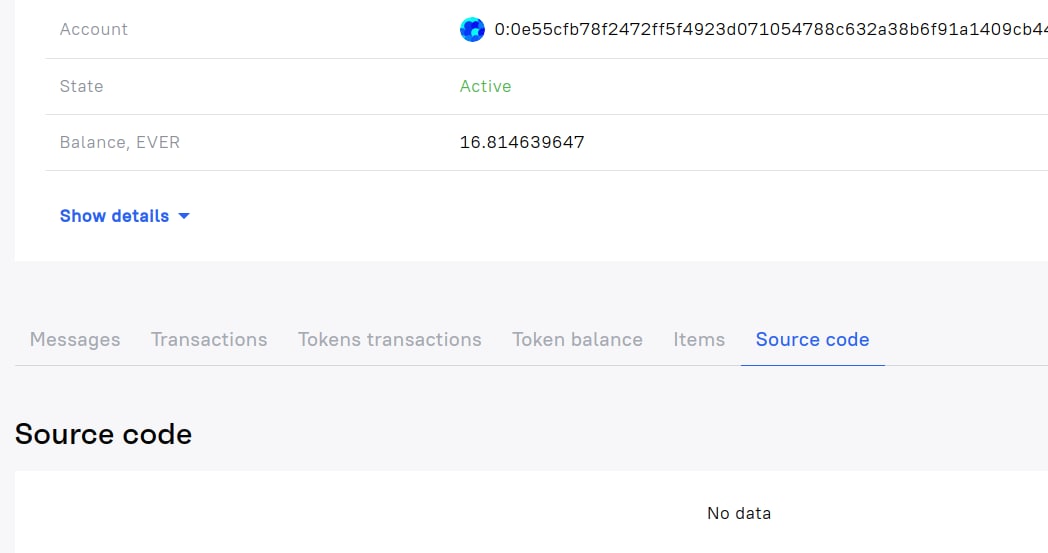This screenshot has height=553, width=1048.
Task: Switch to the Messages tab
Action: coord(75,340)
